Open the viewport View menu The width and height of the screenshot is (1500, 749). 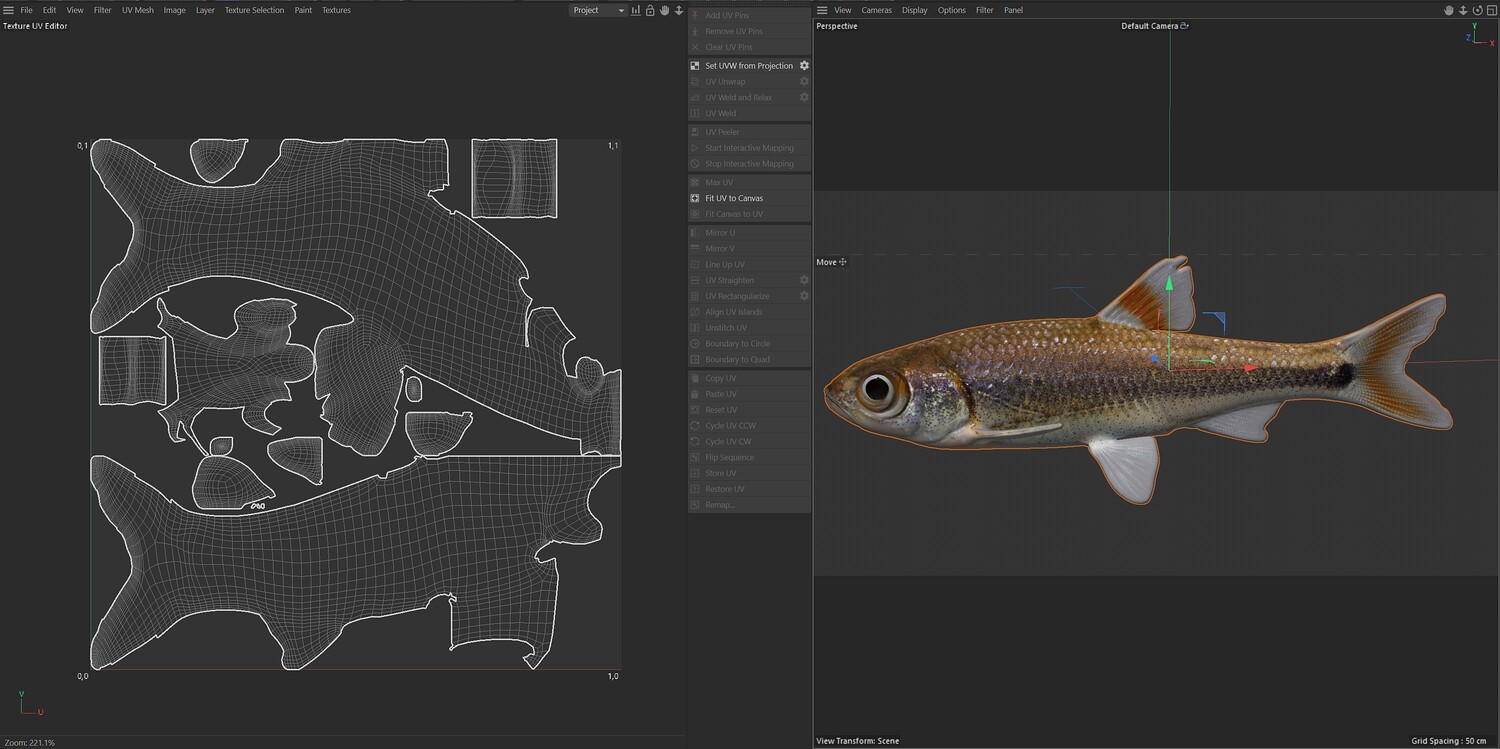(843, 10)
